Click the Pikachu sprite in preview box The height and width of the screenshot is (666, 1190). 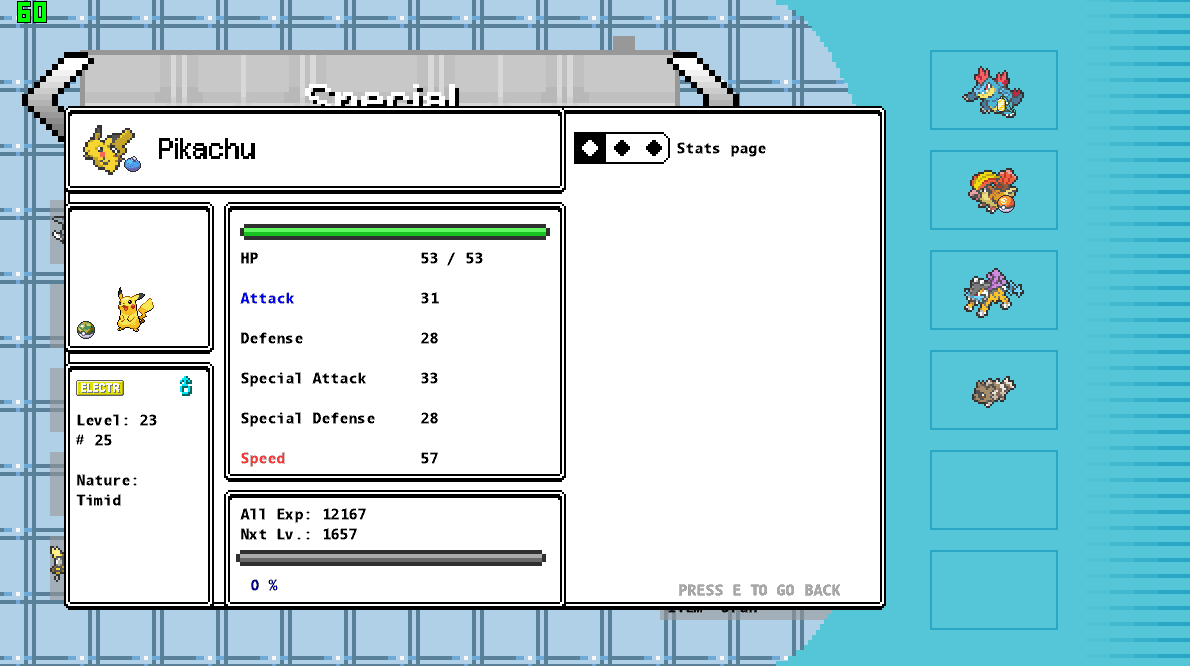134,310
